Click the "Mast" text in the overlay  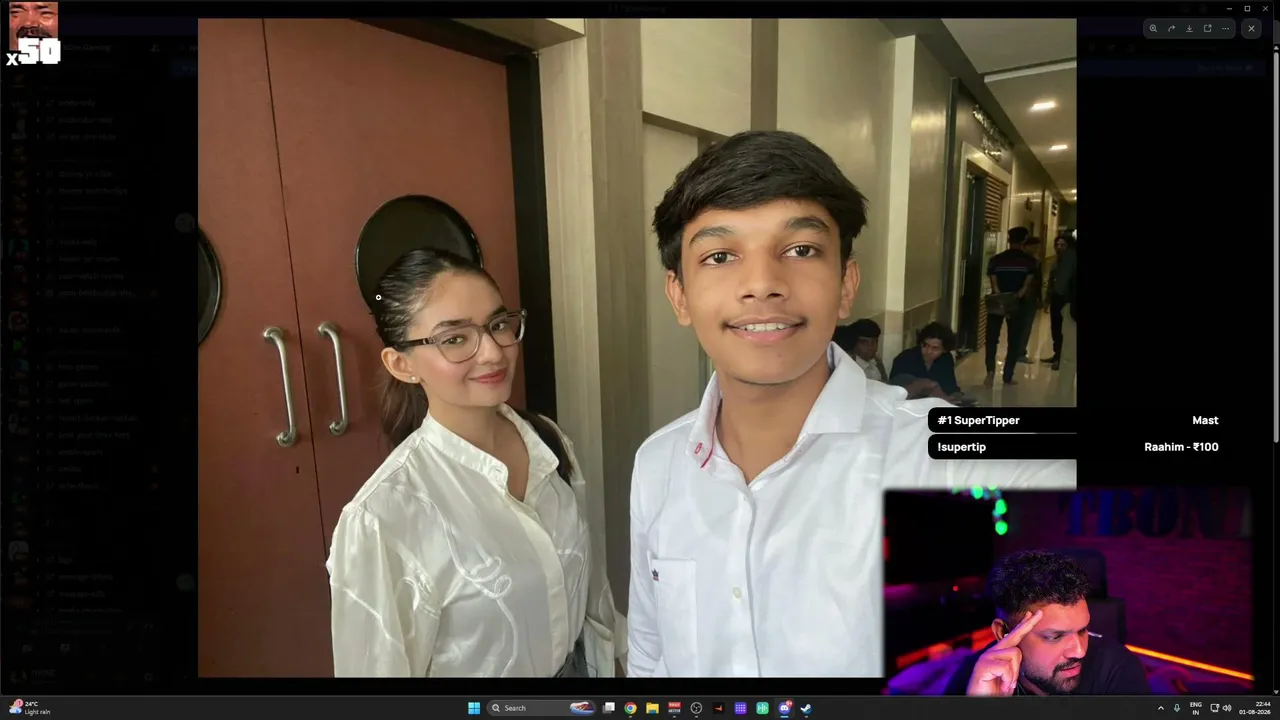1205,420
